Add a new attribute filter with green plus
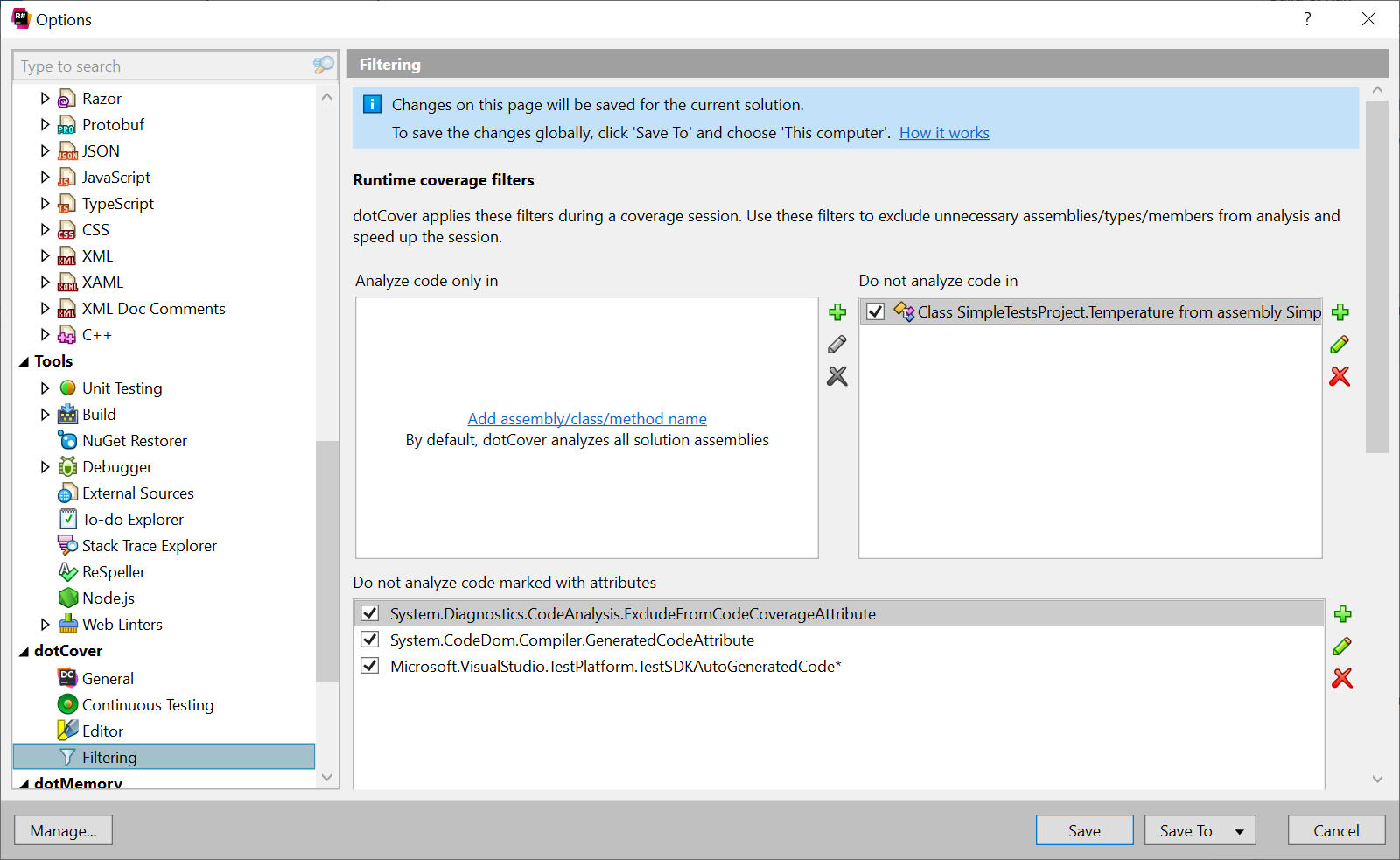The width and height of the screenshot is (1400, 860). click(1344, 613)
